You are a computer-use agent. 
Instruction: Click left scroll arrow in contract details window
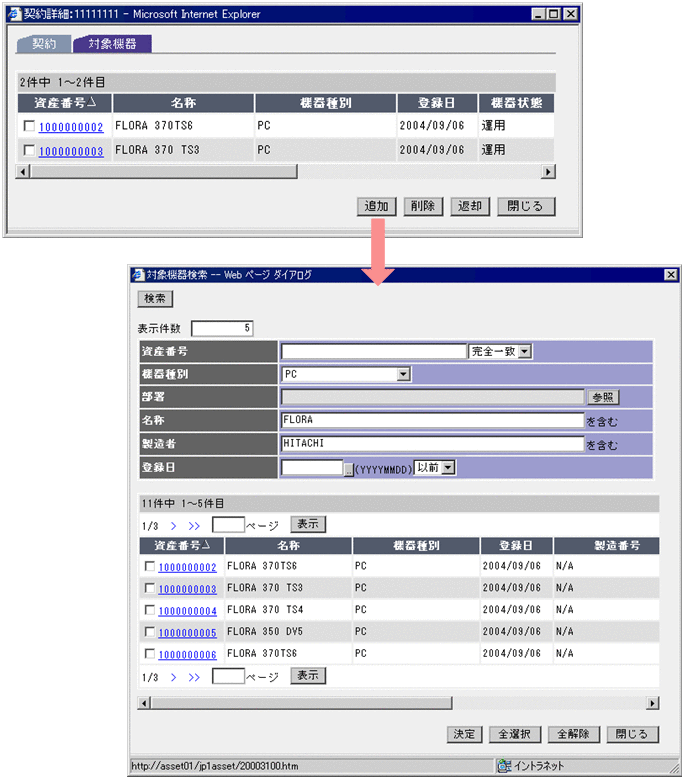[22, 172]
